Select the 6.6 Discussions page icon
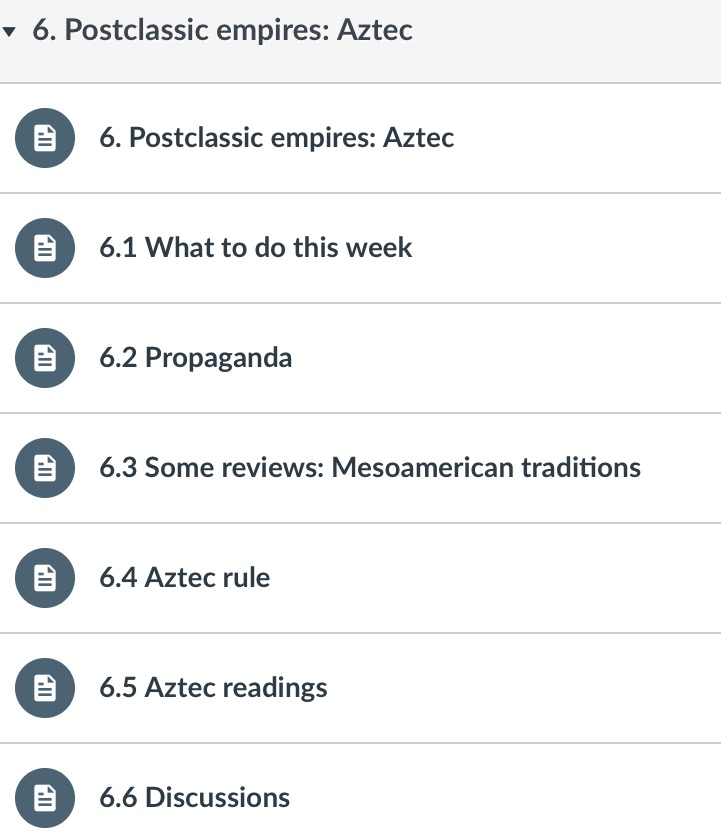 coord(44,797)
